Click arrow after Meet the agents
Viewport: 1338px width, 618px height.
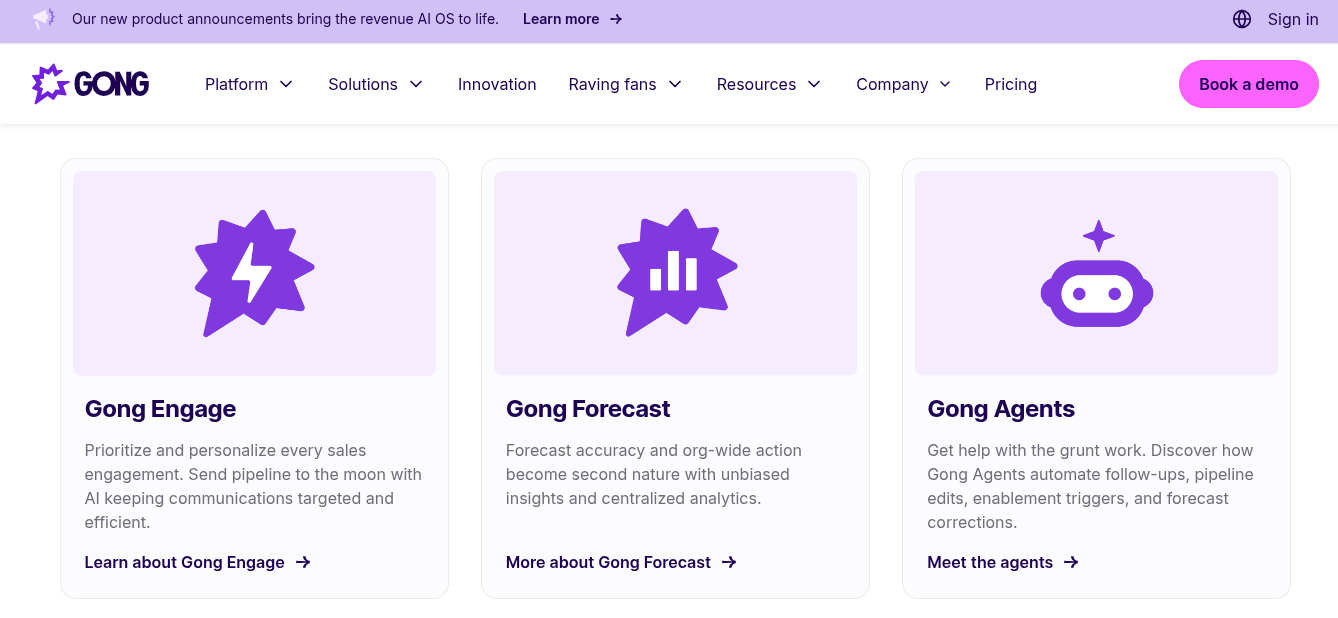(1071, 562)
